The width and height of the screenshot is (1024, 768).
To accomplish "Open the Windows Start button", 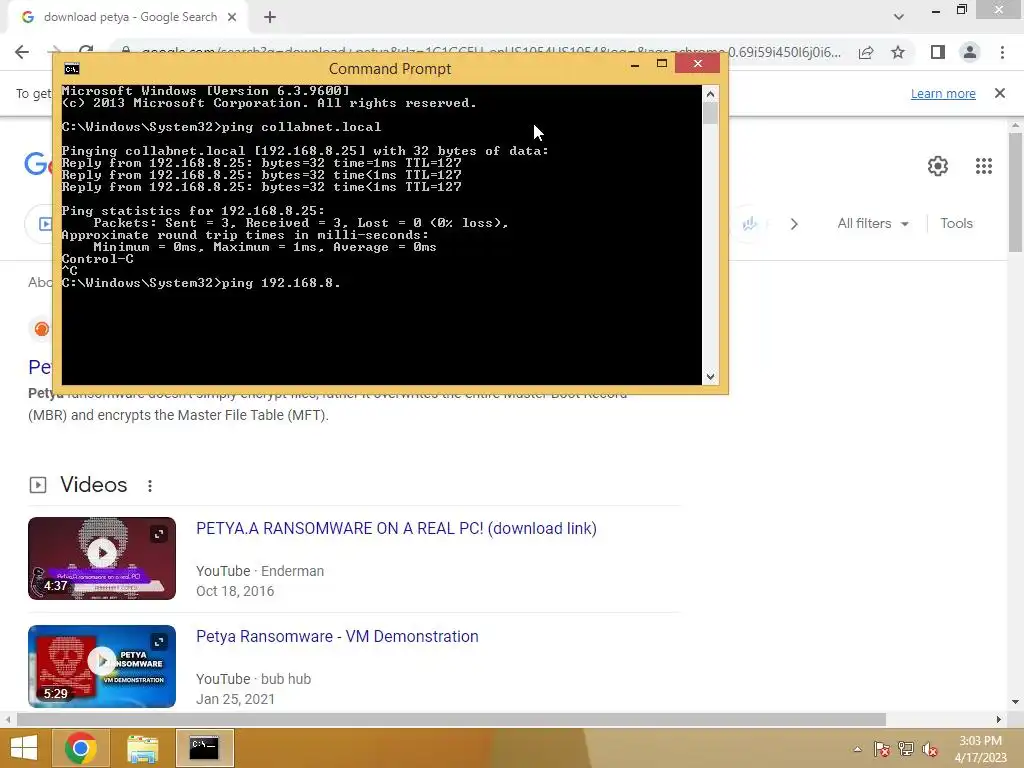I will click(24, 748).
